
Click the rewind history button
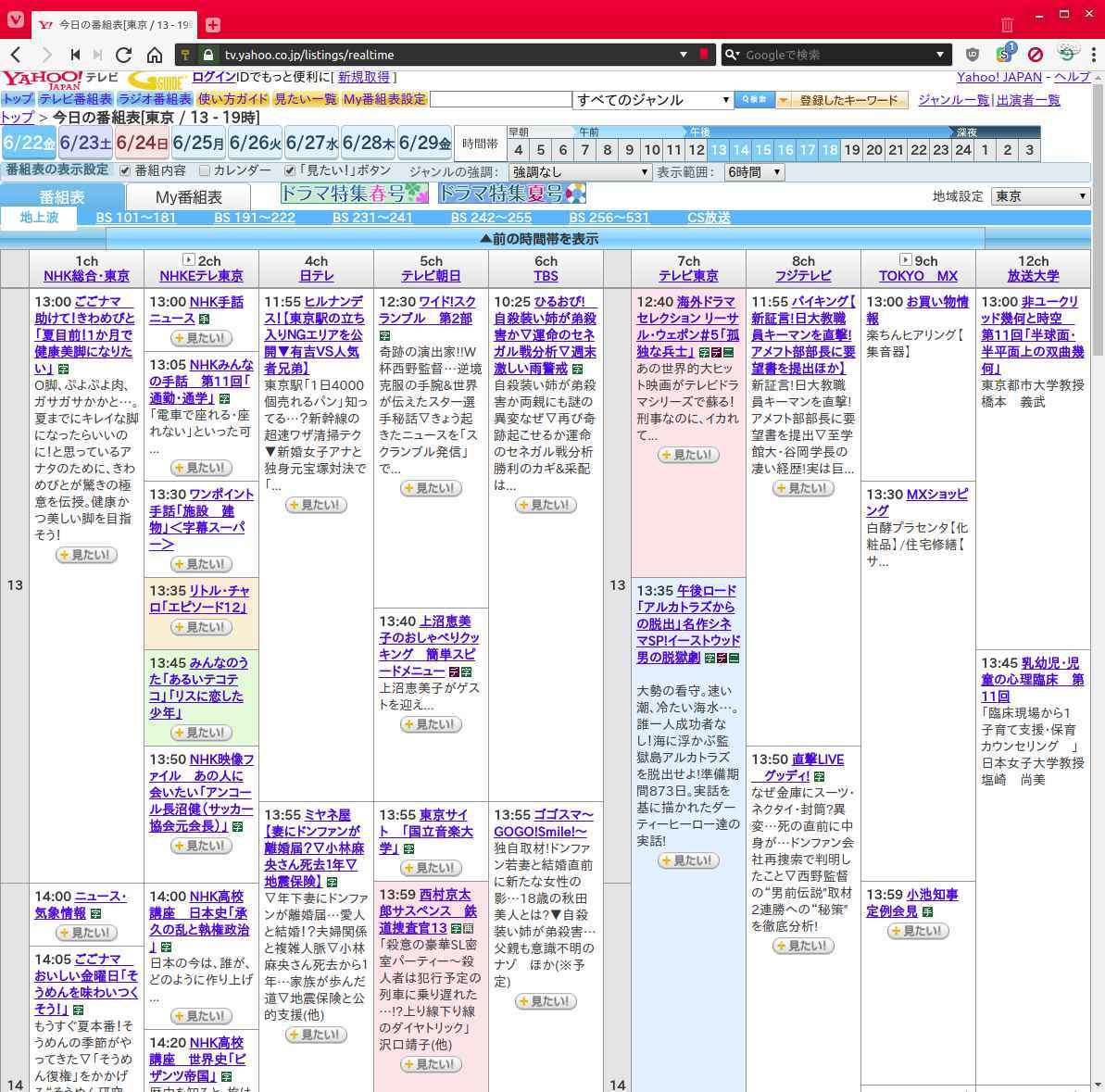[75, 55]
